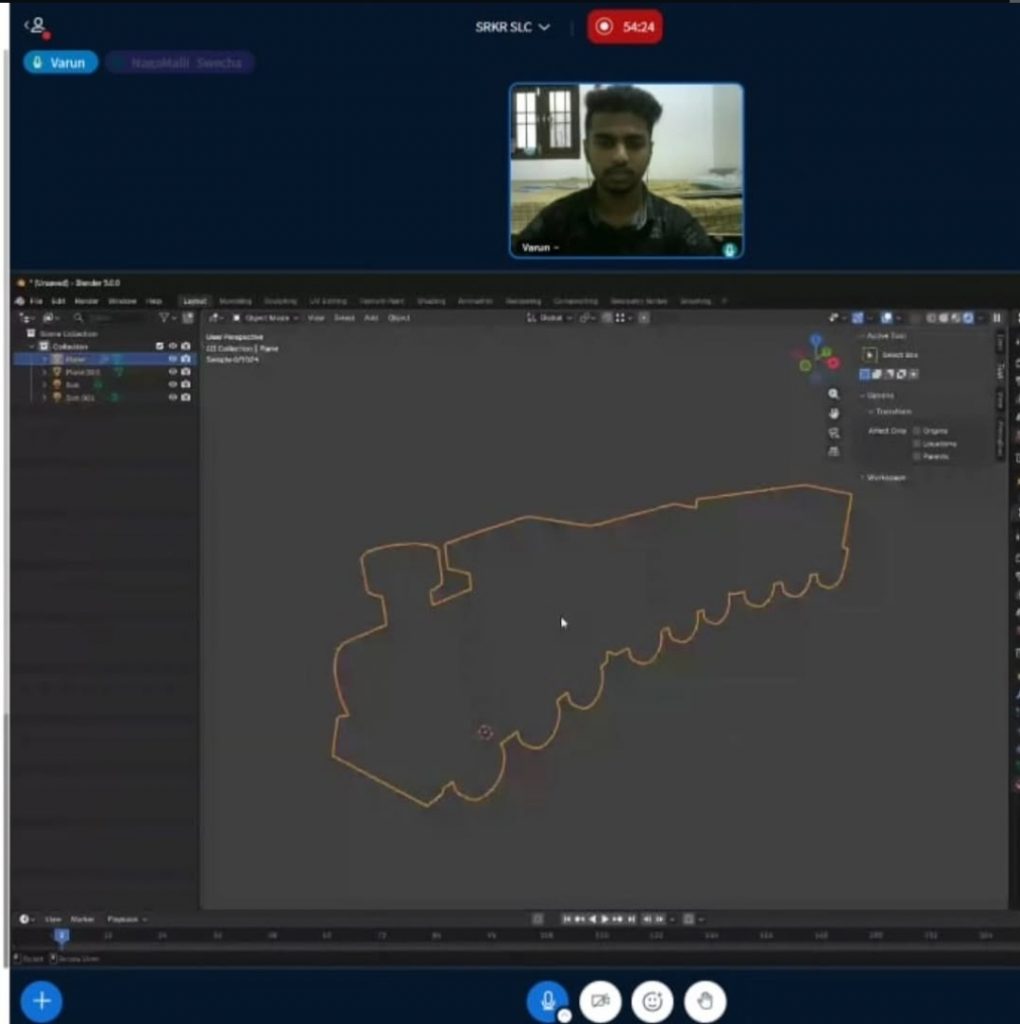The width and height of the screenshot is (1020, 1024).
Task: Click the zoom magnifier icon in viewport
Action: (x=834, y=395)
